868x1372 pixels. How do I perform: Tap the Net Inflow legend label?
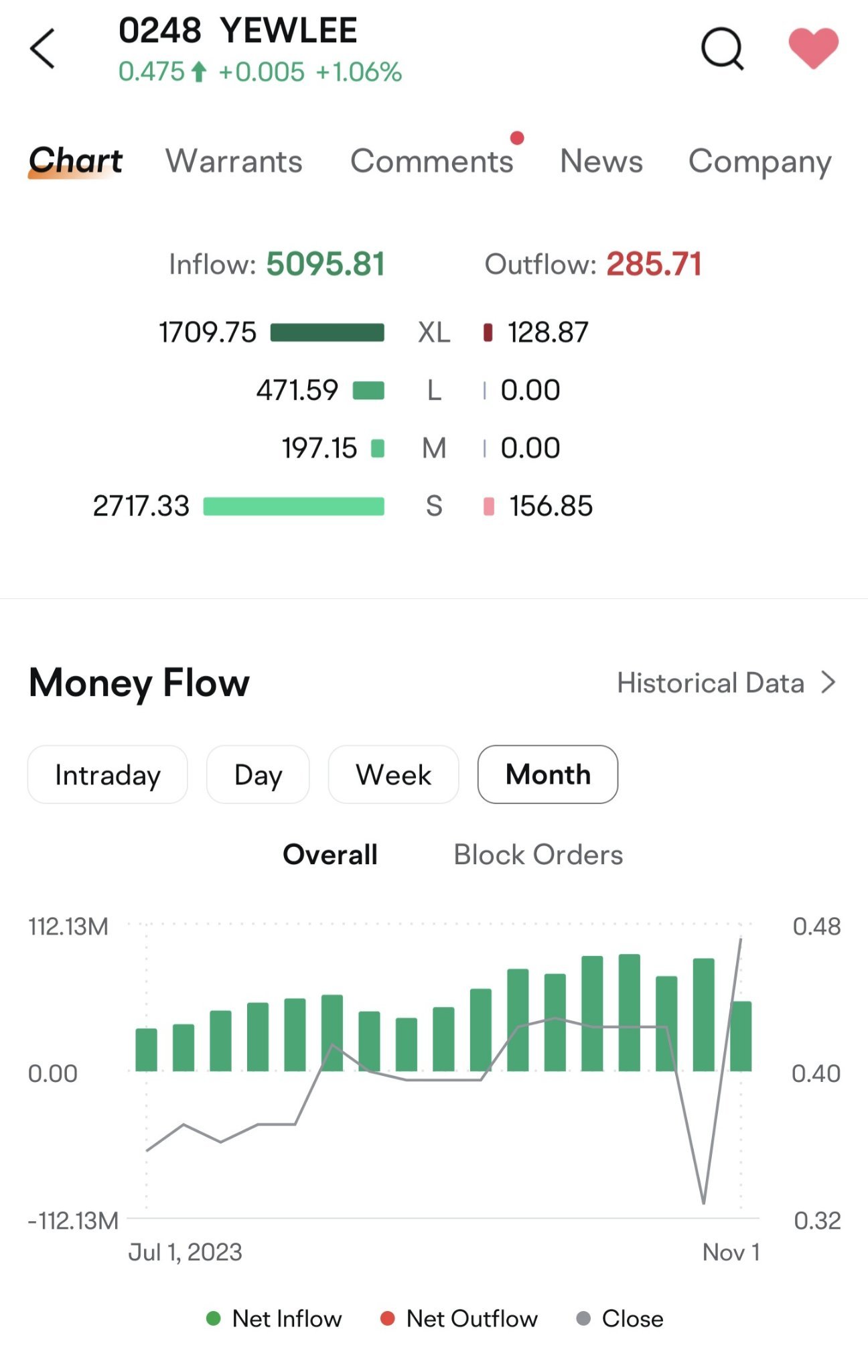click(287, 1318)
